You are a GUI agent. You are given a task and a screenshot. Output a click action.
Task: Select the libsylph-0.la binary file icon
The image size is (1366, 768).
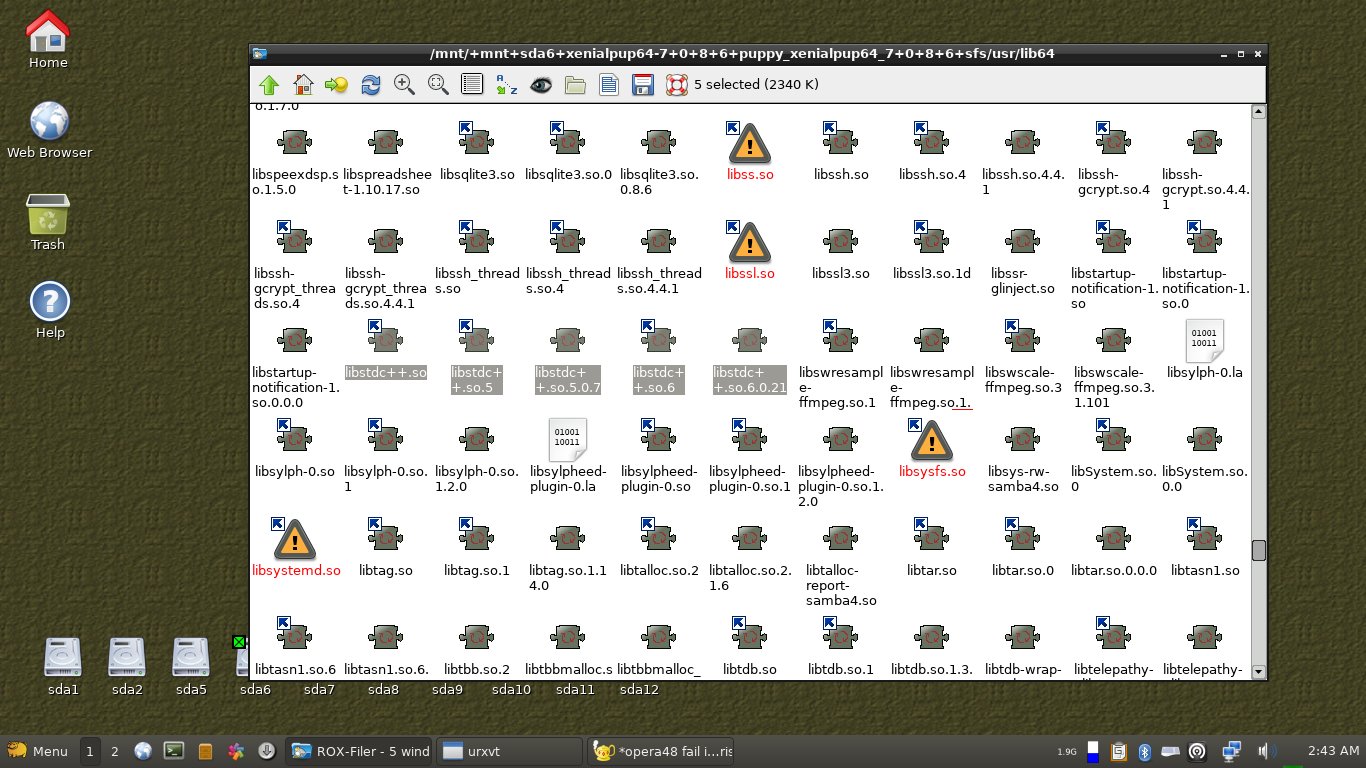click(x=1204, y=341)
